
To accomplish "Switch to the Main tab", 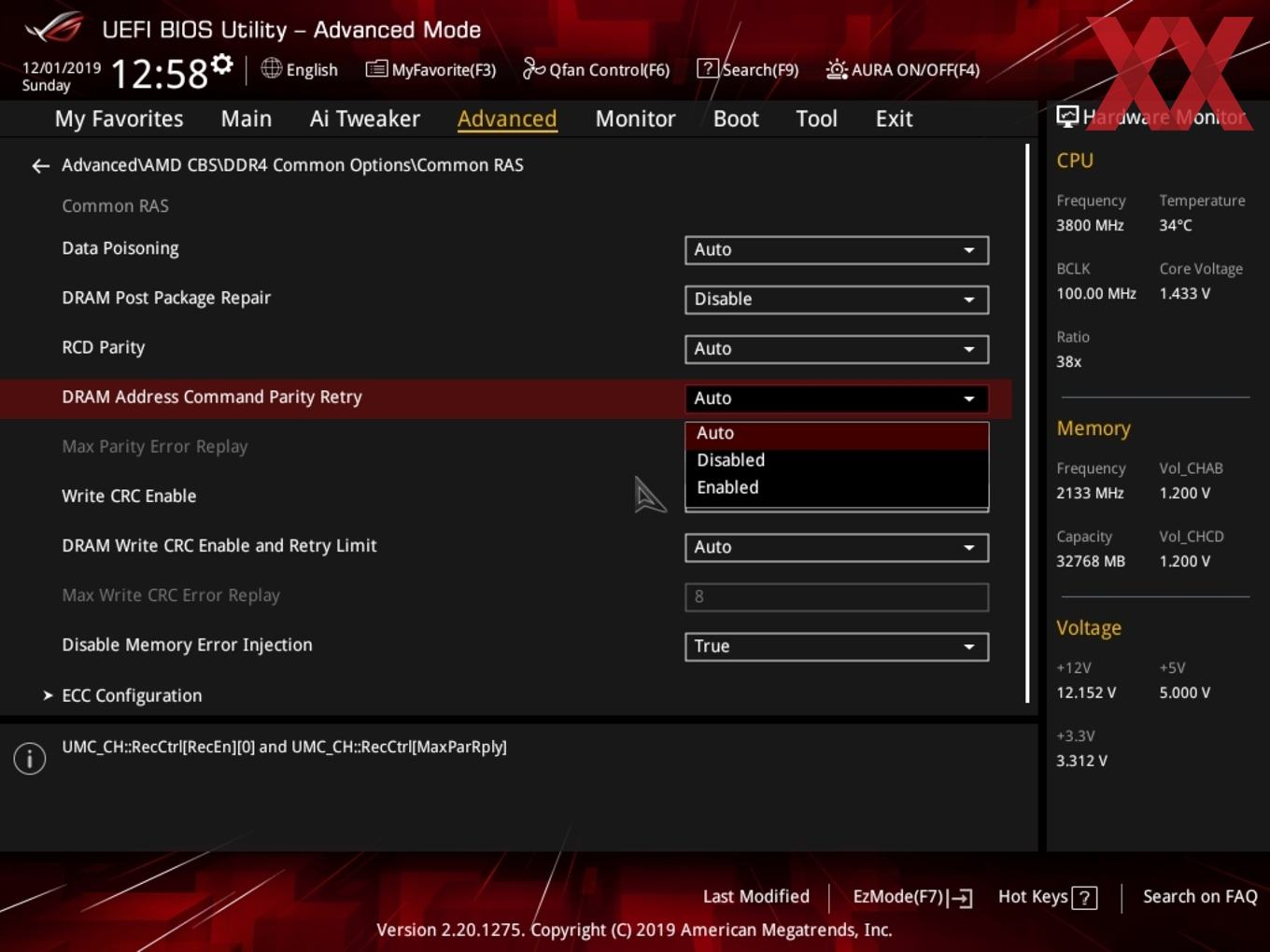I will tap(247, 119).
